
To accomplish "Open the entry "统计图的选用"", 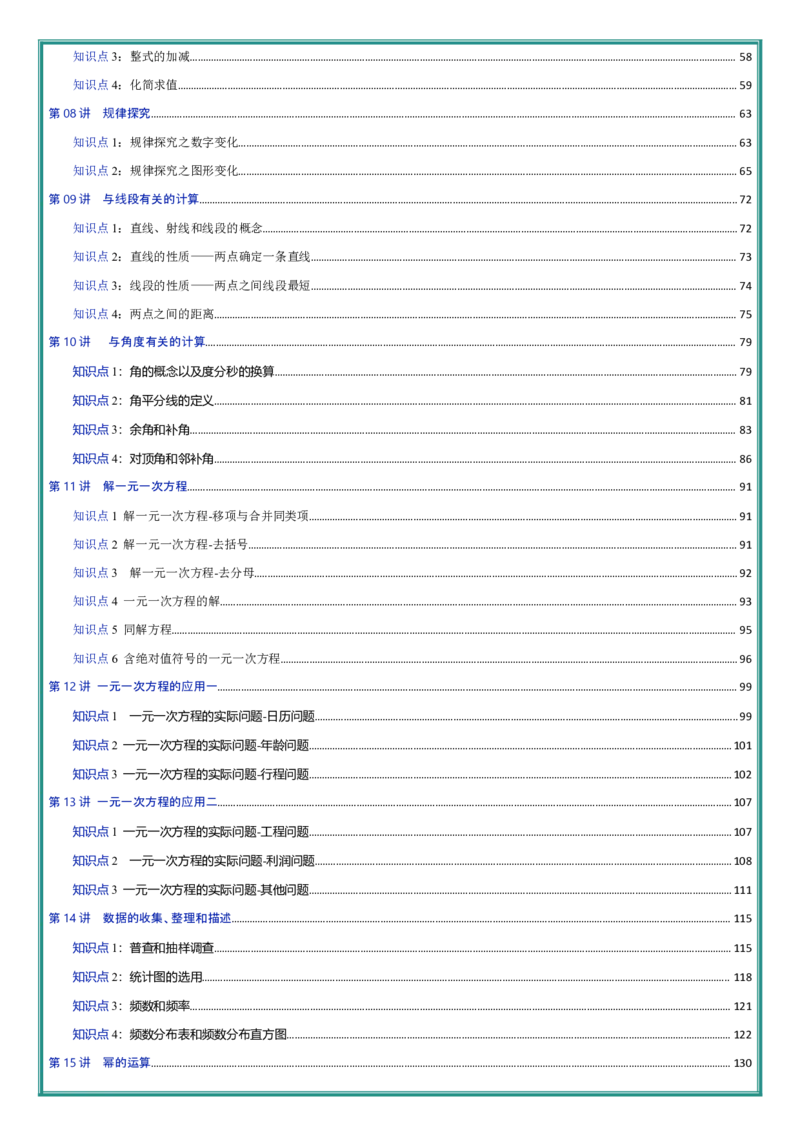I will [412, 977].
